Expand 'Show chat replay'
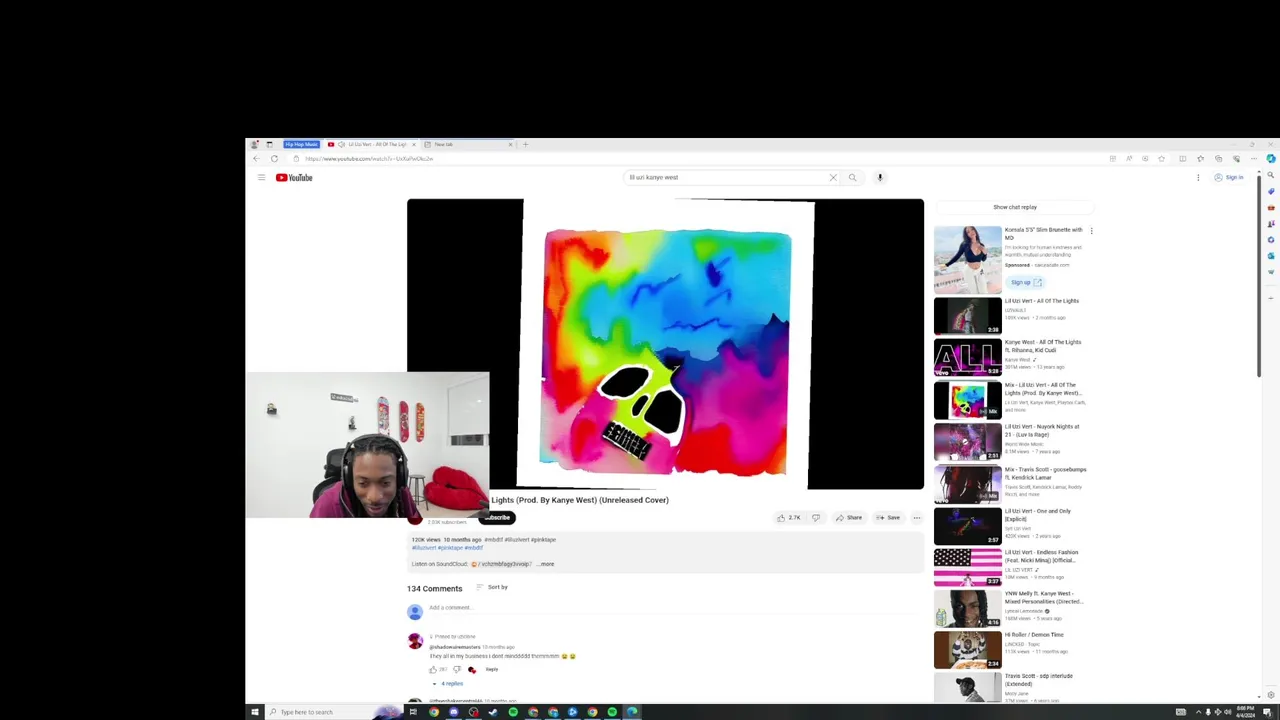 click(1015, 207)
